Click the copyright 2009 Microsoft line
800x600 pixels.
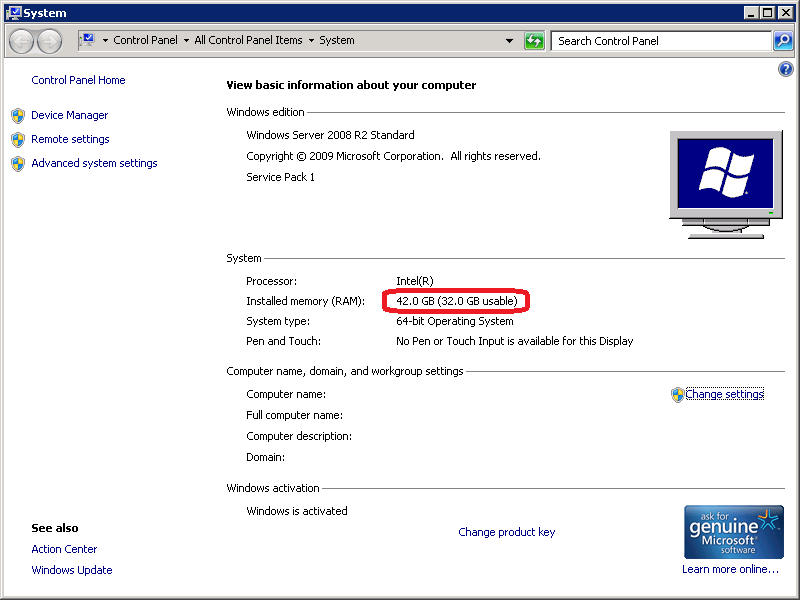coord(393,156)
